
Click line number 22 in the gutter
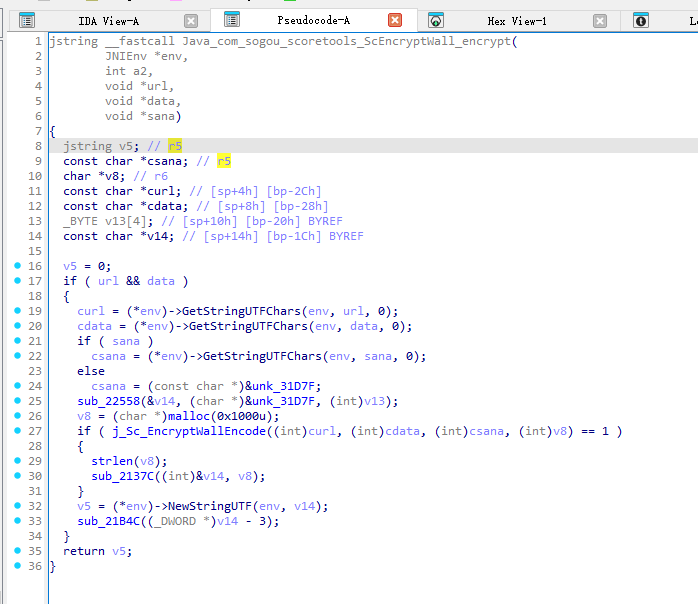[x=35, y=356]
